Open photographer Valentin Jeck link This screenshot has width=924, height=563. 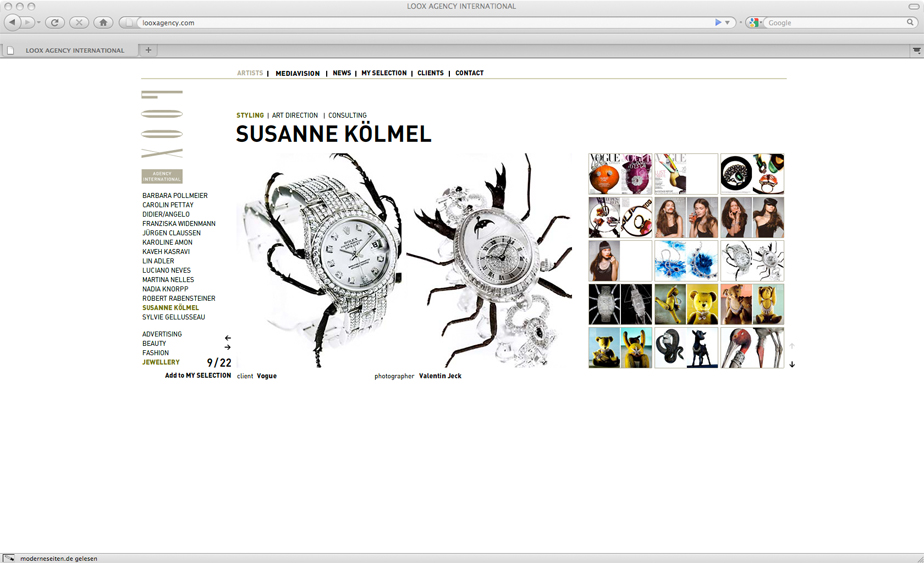pos(440,376)
